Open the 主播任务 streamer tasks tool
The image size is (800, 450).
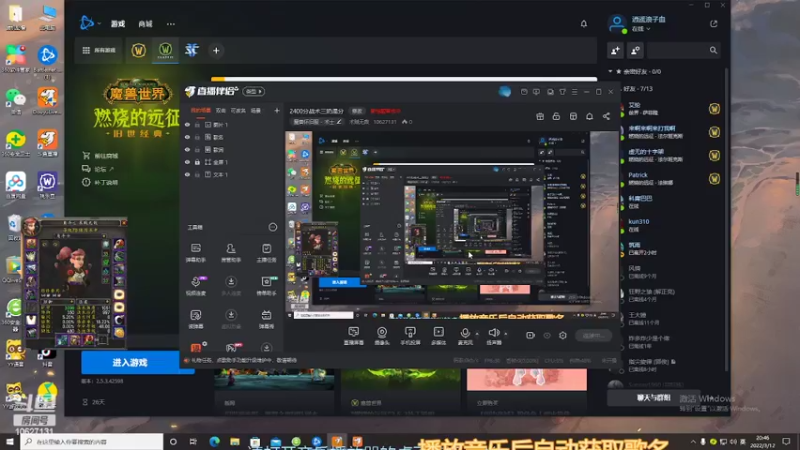tap(266, 253)
